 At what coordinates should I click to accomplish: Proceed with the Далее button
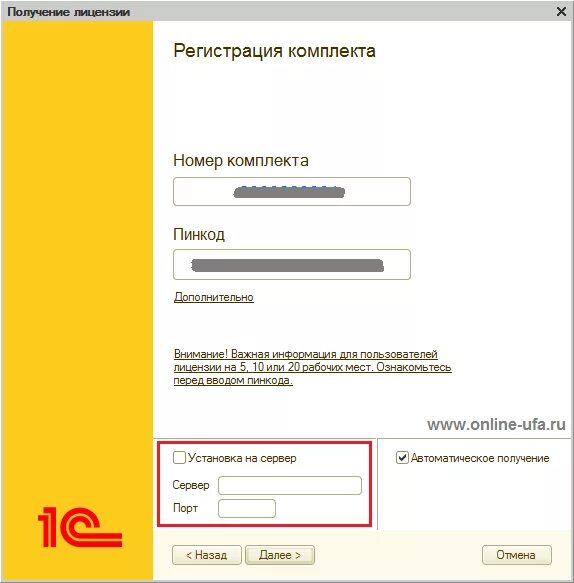280,555
